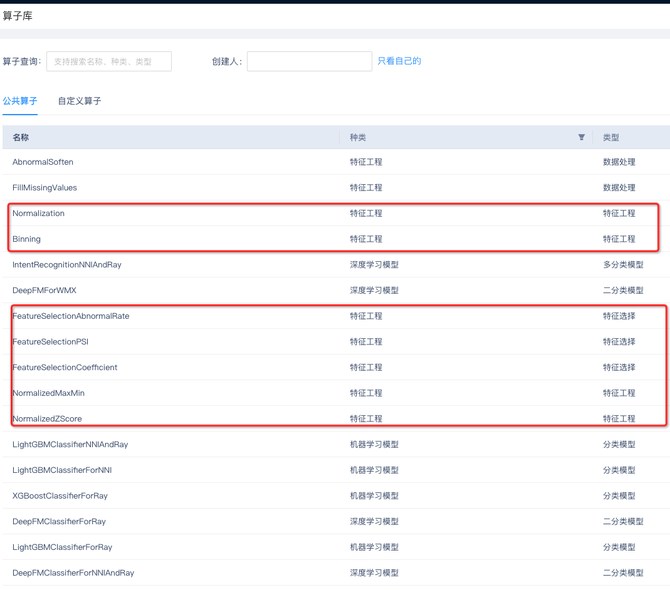The height and width of the screenshot is (590, 670).
Task: Click the Binning operator name
Action: (x=27, y=239)
